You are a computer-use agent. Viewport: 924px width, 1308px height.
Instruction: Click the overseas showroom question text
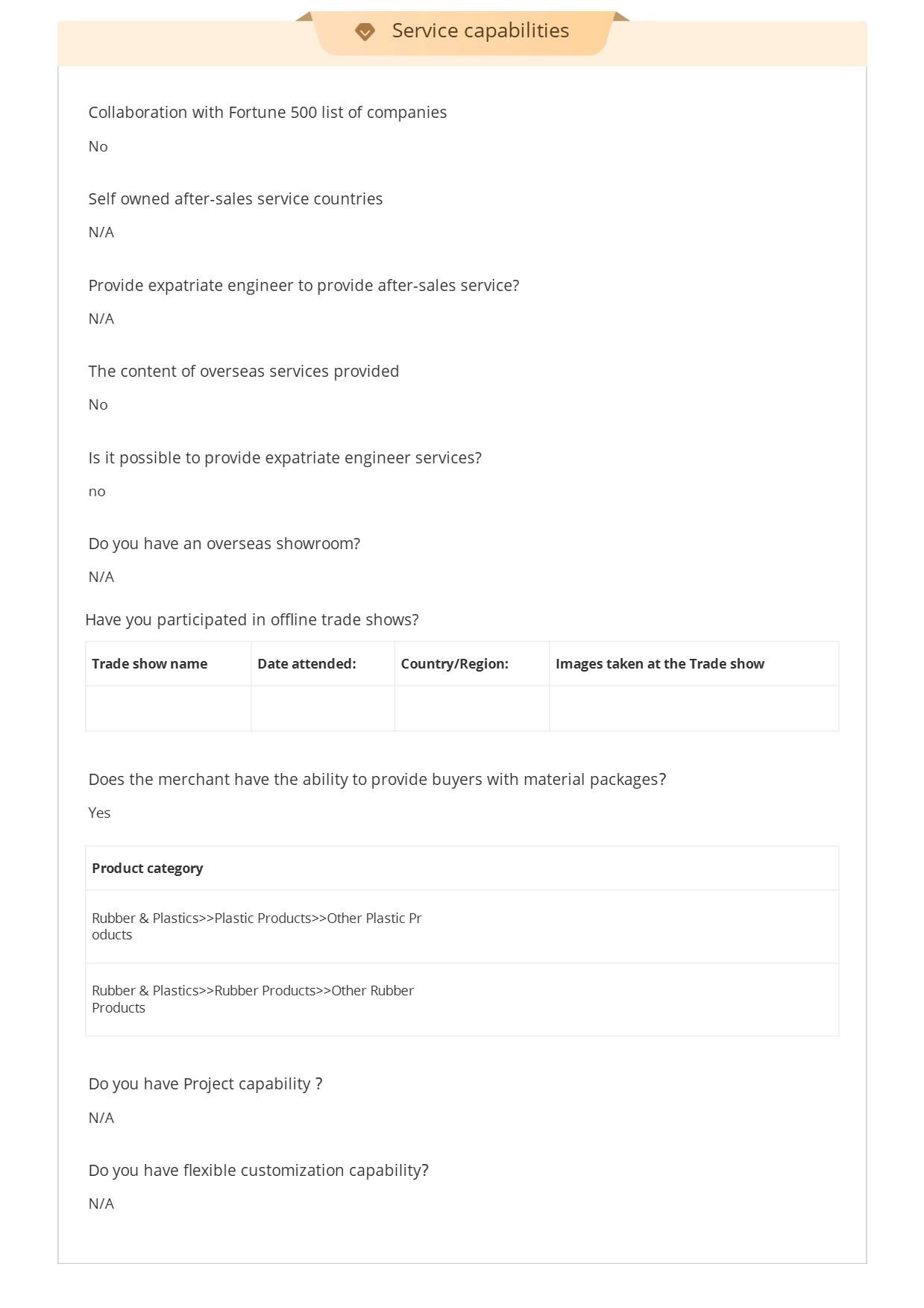coord(224,544)
